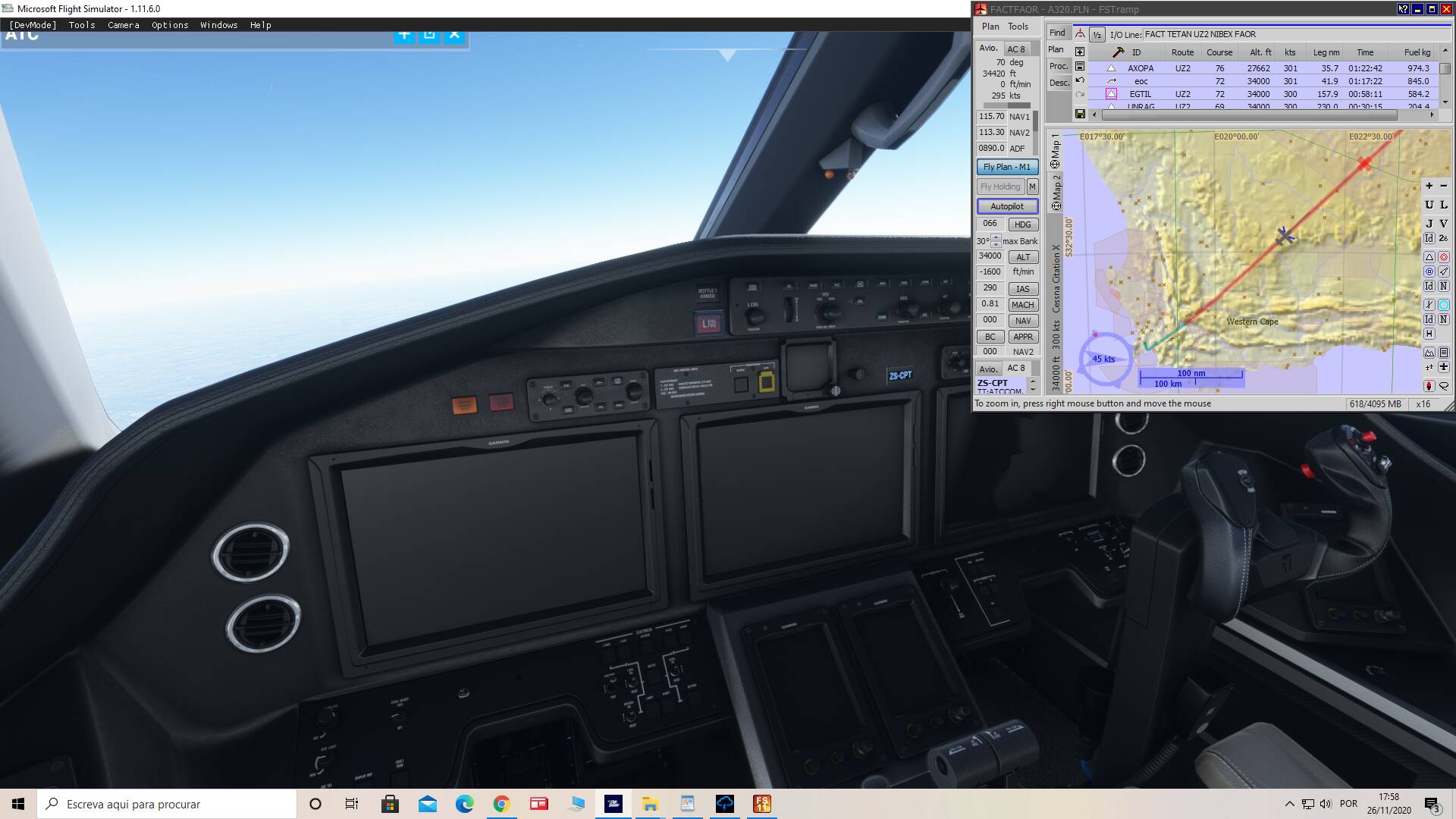Click ZS-CPT callsign box up arrow
1456x819 pixels.
point(1032,381)
